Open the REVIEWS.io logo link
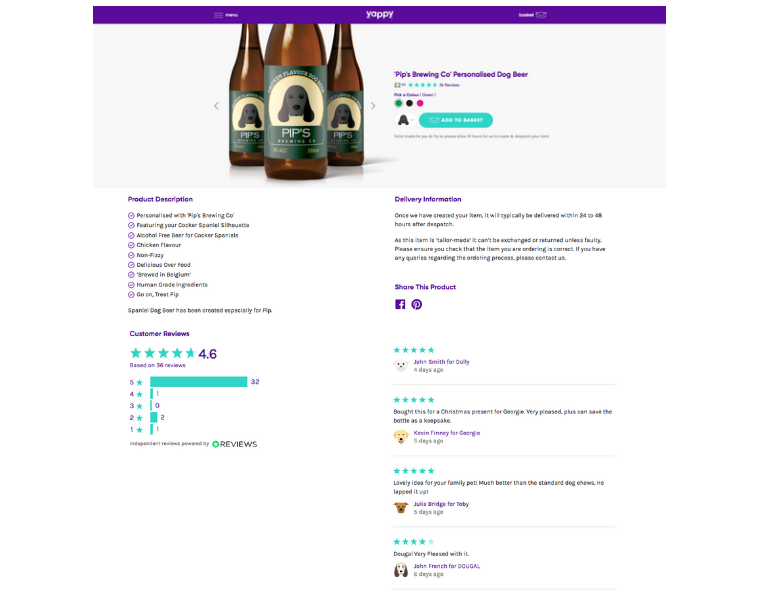Screen dimensions: 760x598 tap(235, 444)
